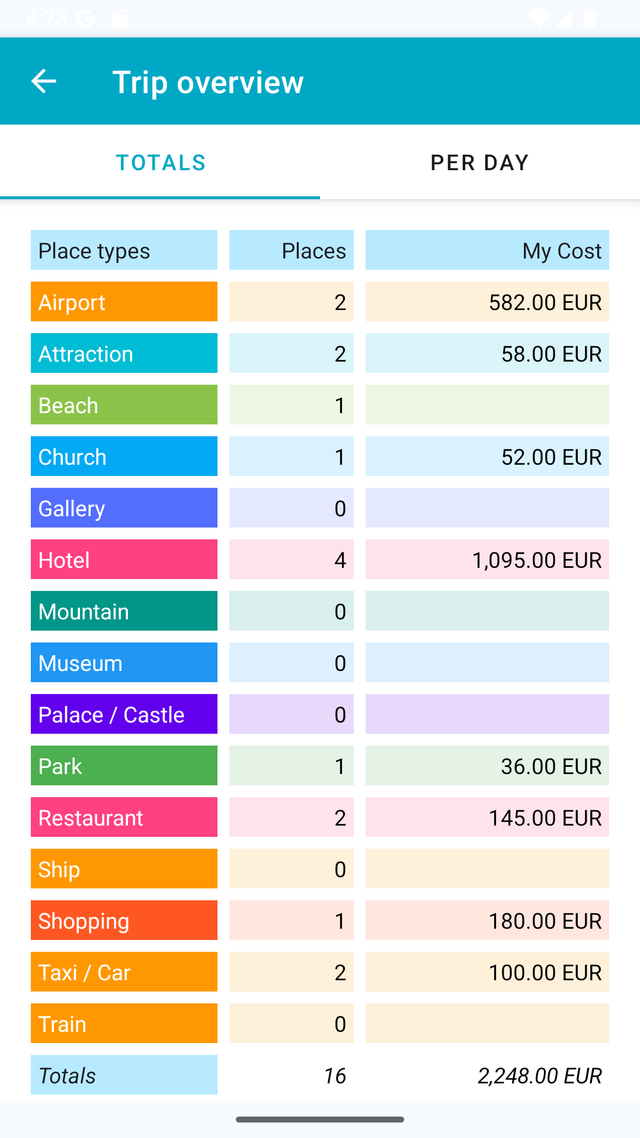Open the Church row cost value
The height and width of the screenshot is (1138, 640).
(x=487, y=456)
